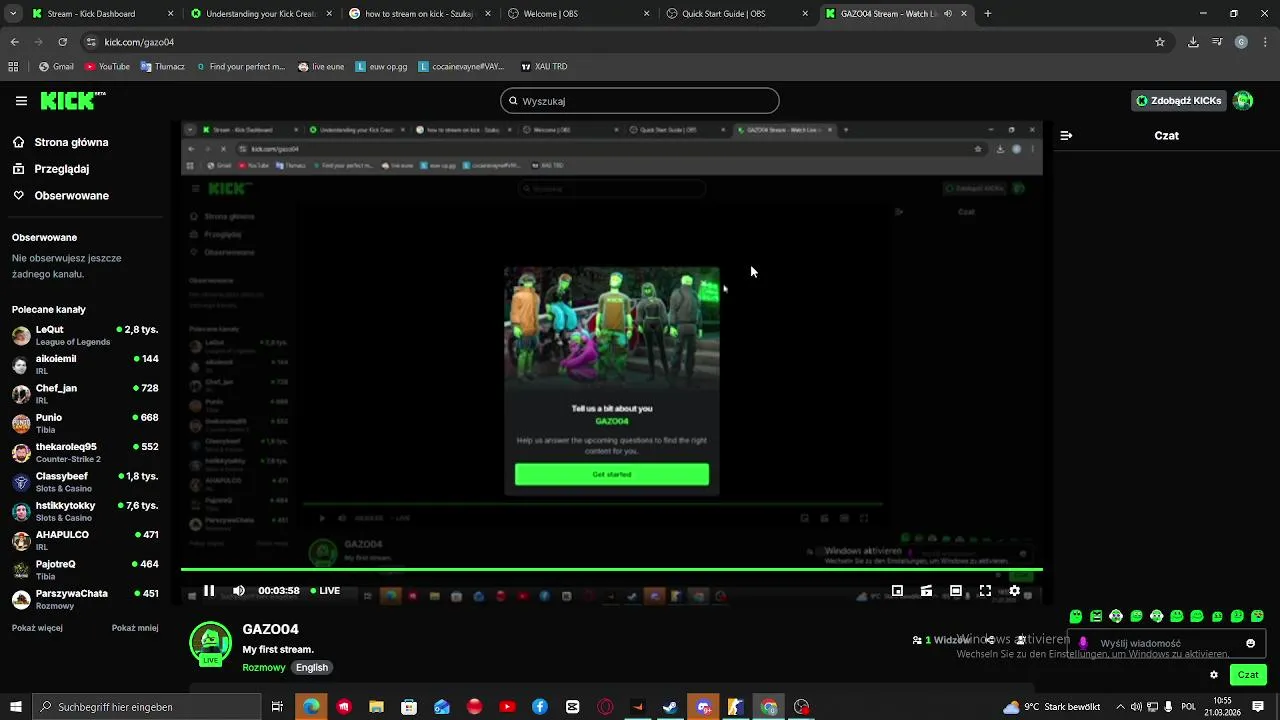Open aikoiemil recommended channel
1280x720 pixels.
85,364
